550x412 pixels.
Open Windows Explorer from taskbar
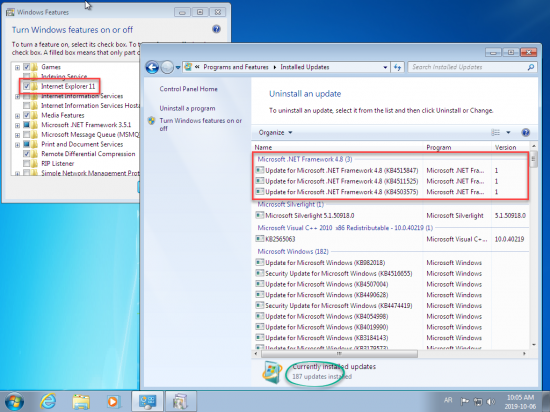[x=81, y=401]
